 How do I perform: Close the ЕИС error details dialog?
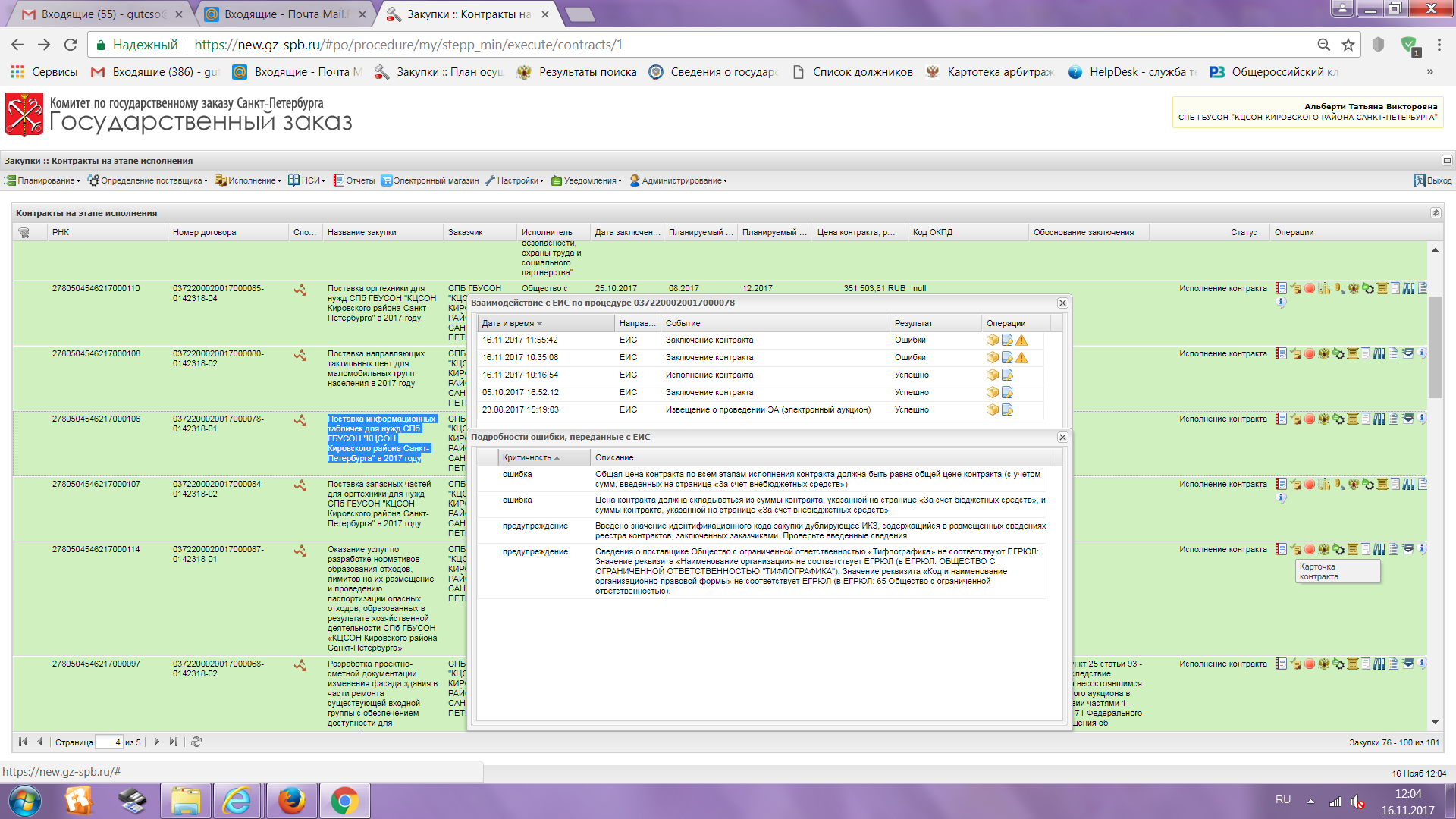[x=1062, y=438]
